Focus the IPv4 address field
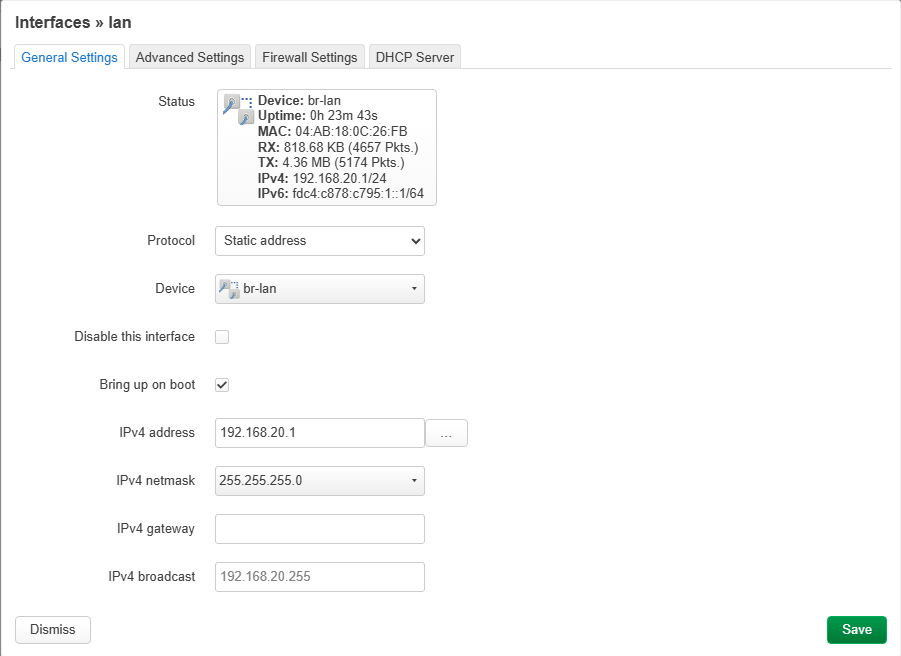This screenshot has width=901, height=656. pyautogui.click(x=319, y=433)
